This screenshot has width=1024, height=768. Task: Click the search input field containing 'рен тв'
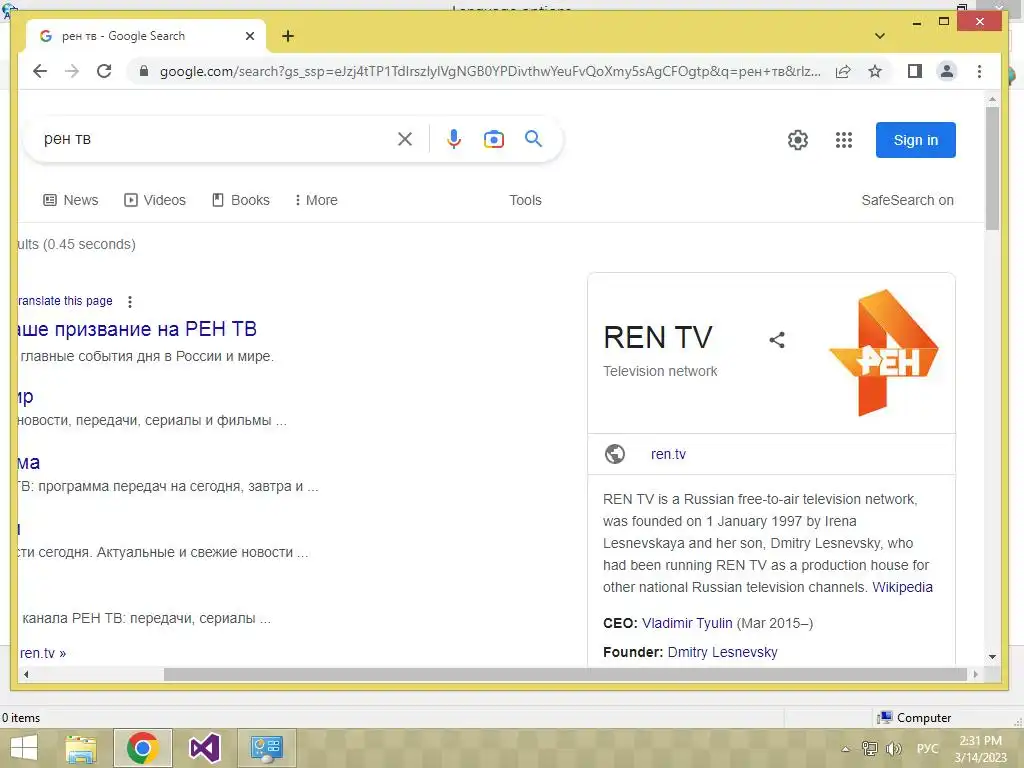point(216,139)
